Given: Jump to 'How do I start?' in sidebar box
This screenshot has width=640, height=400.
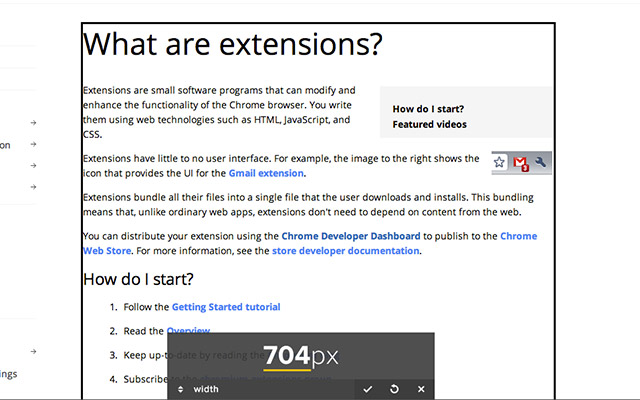Looking at the screenshot, I should tap(428, 109).
